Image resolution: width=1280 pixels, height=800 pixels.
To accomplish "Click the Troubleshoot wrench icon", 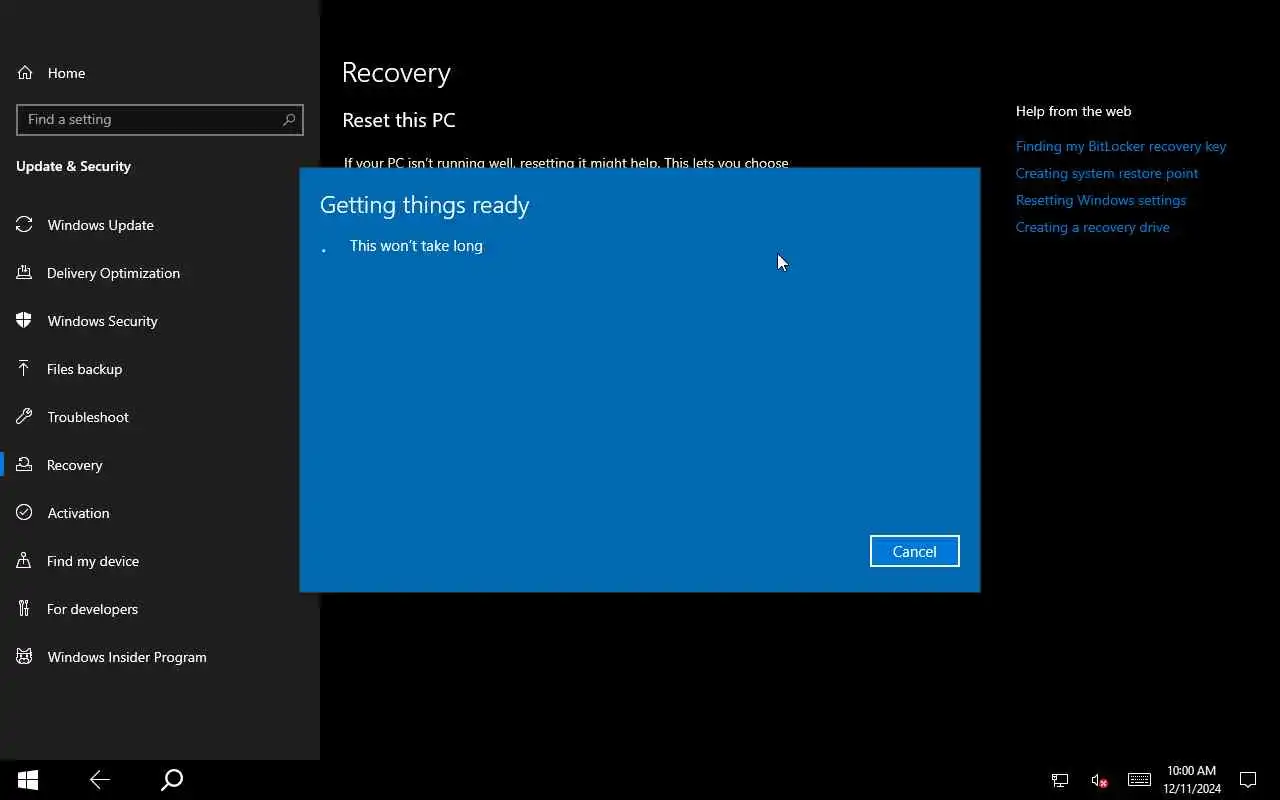I will click(x=24, y=417).
